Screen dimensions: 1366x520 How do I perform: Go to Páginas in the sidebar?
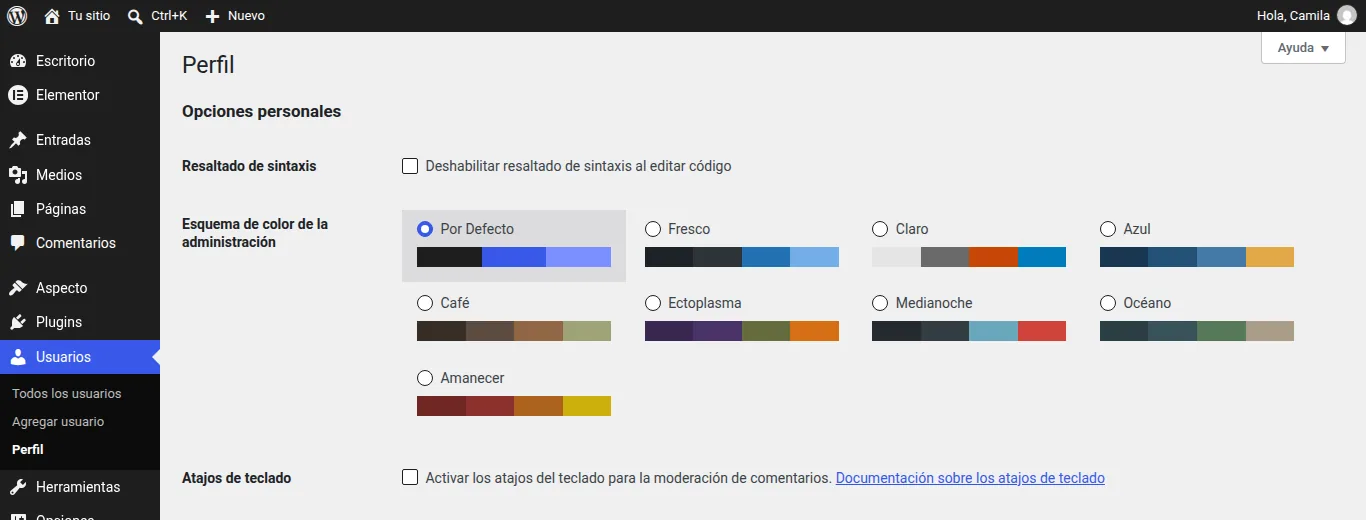tap(80, 209)
